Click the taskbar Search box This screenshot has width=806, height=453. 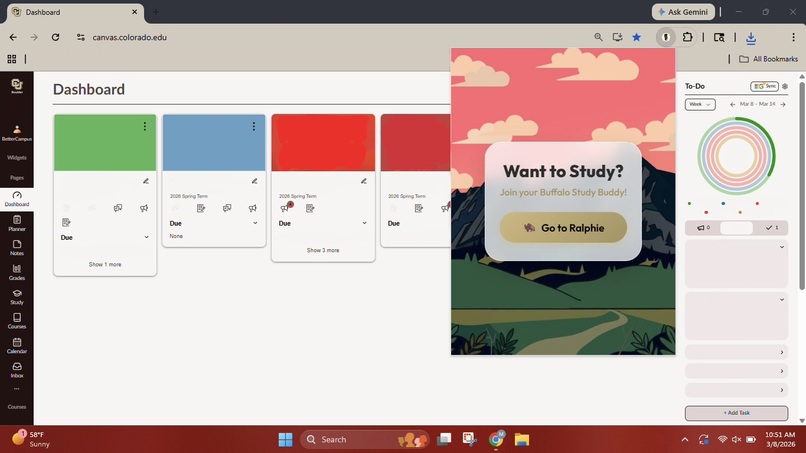364,440
